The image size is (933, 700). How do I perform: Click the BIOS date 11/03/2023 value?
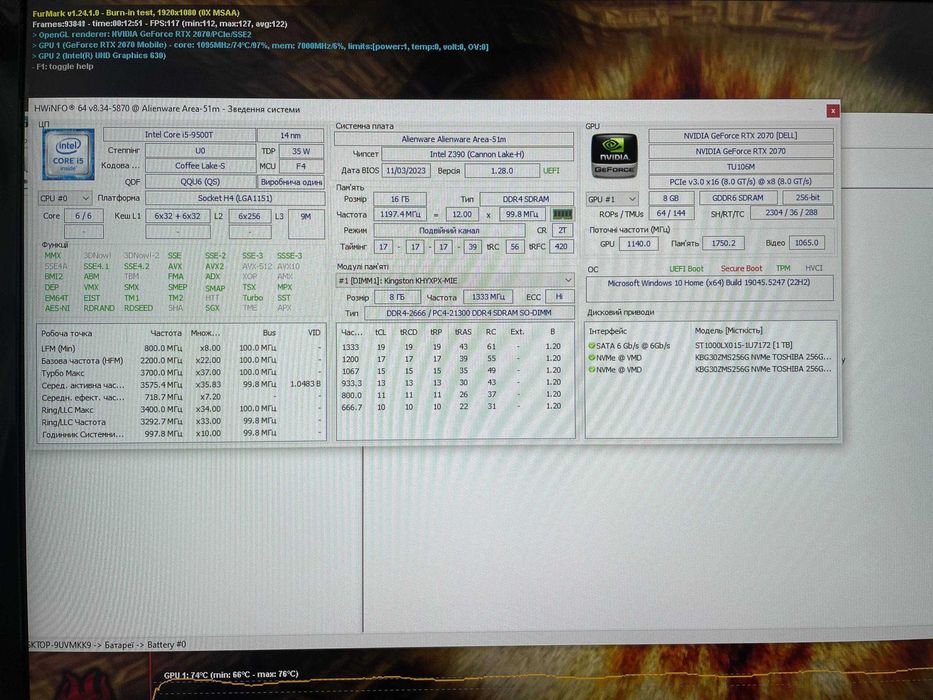point(406,171)
